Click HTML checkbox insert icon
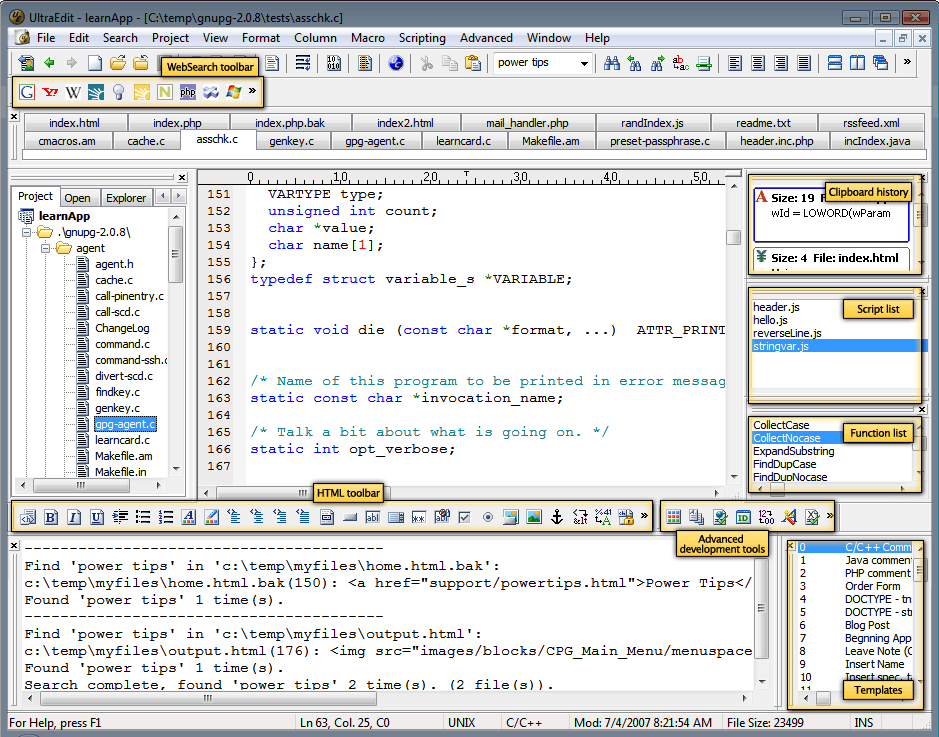This screenshot has width=939, height=737. tap(464, 517)
